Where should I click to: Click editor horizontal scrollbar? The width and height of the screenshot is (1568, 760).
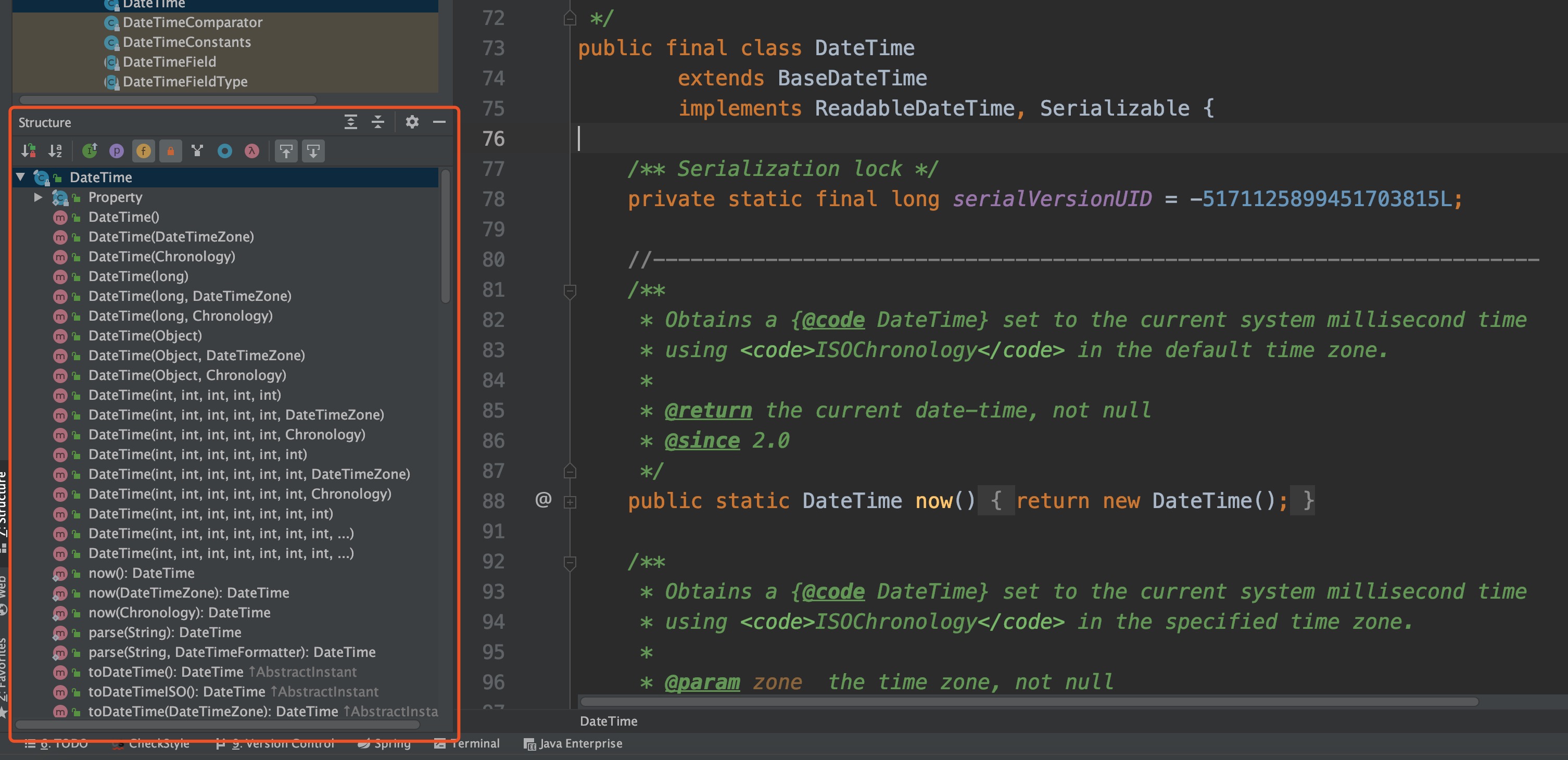[1029, 702]
